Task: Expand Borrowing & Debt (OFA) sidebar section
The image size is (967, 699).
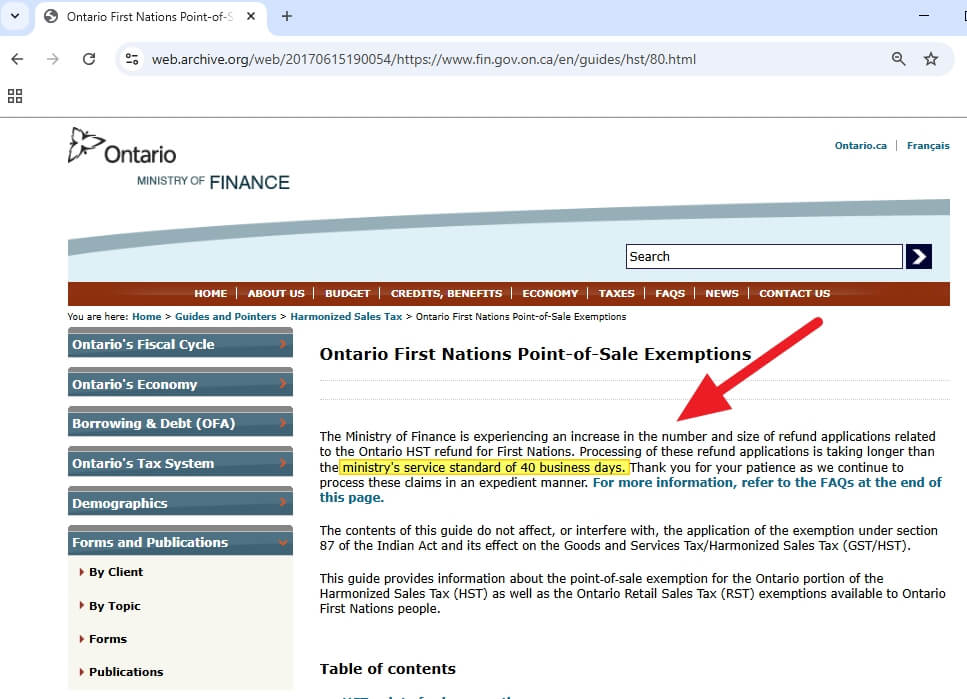Action: pyautogui.click(x=180, y=423)
